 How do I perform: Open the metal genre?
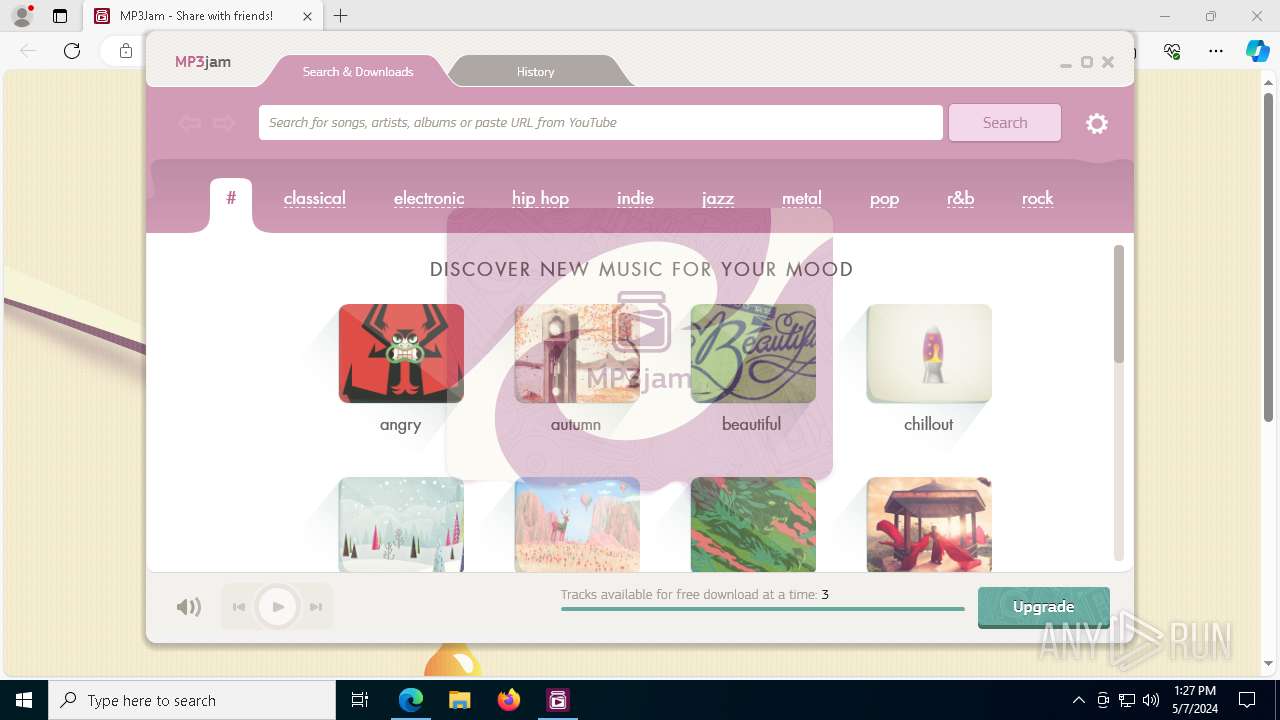point(801,198)
